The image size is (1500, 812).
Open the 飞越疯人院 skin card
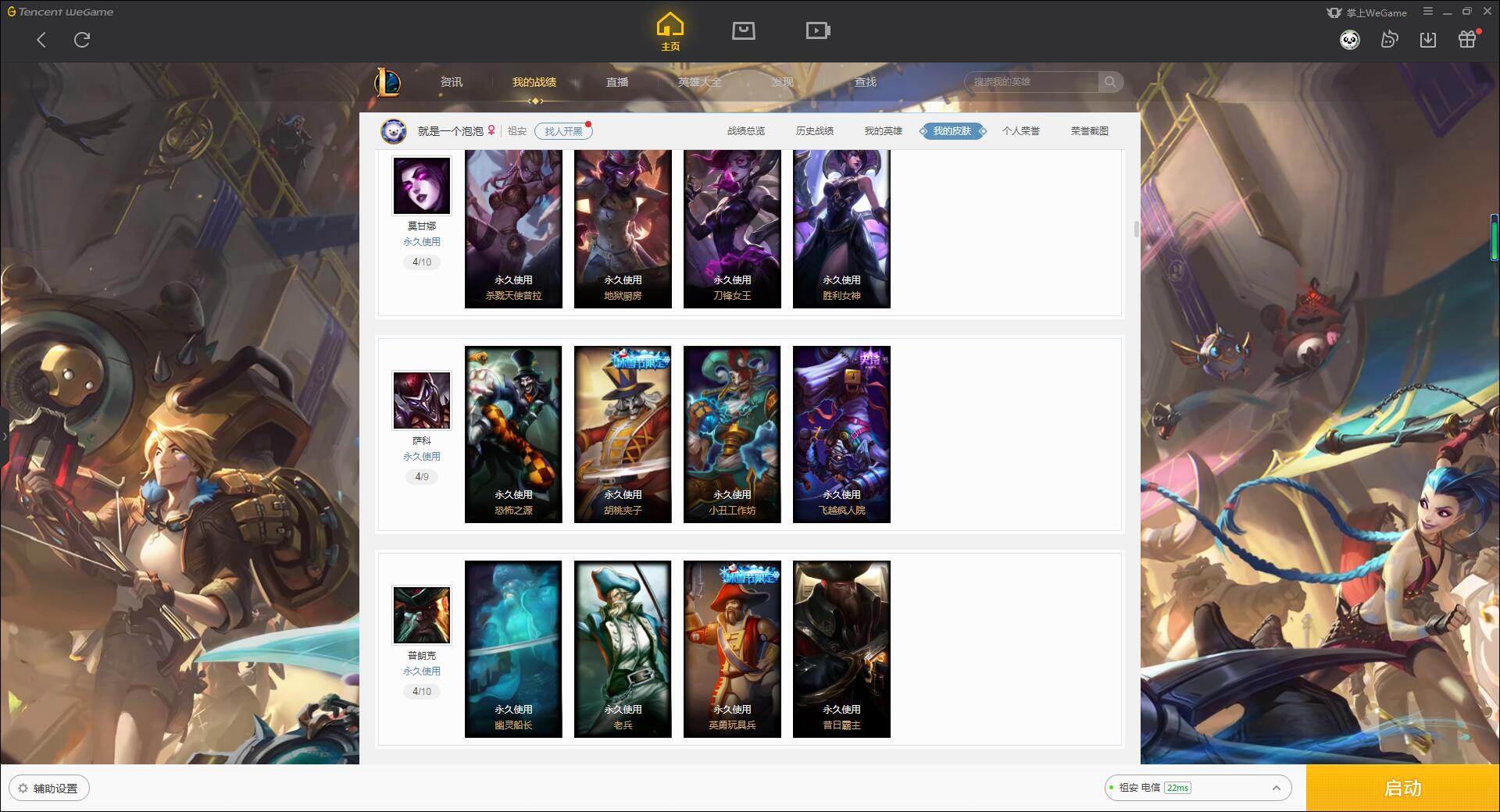841,434
